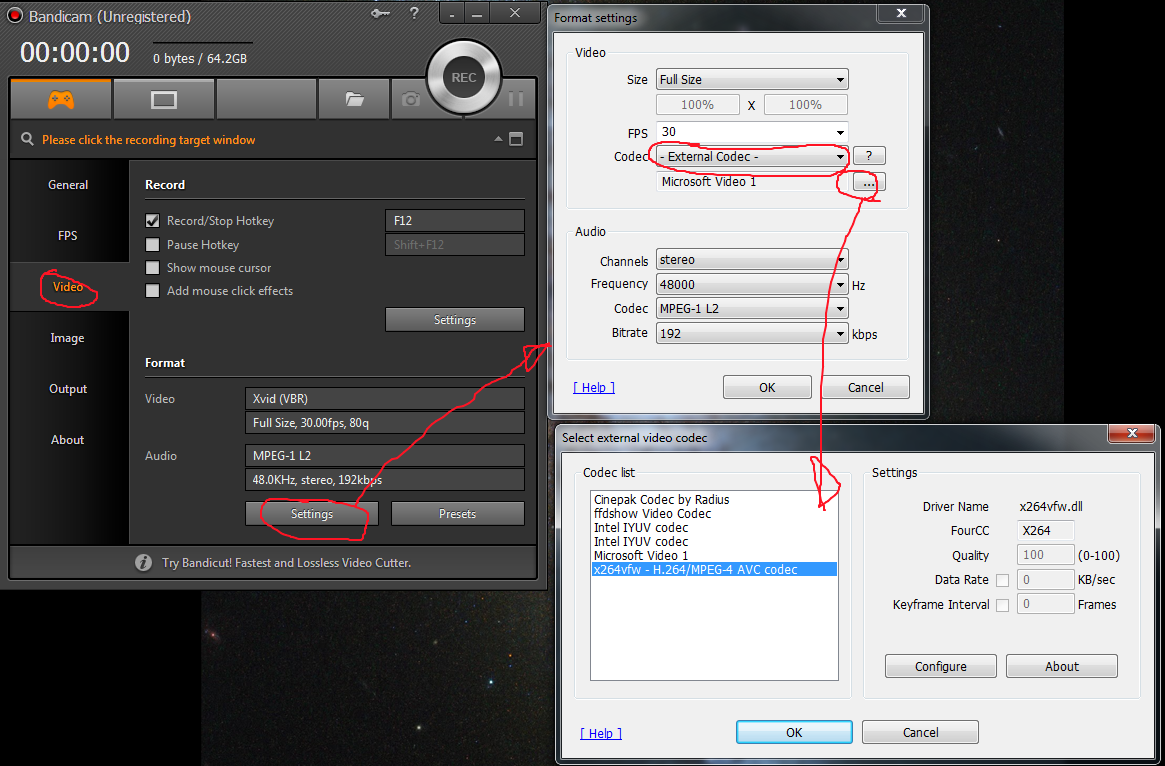
Task: Open the FPS tab in sidebar
Action: click(x=68, y=236)
